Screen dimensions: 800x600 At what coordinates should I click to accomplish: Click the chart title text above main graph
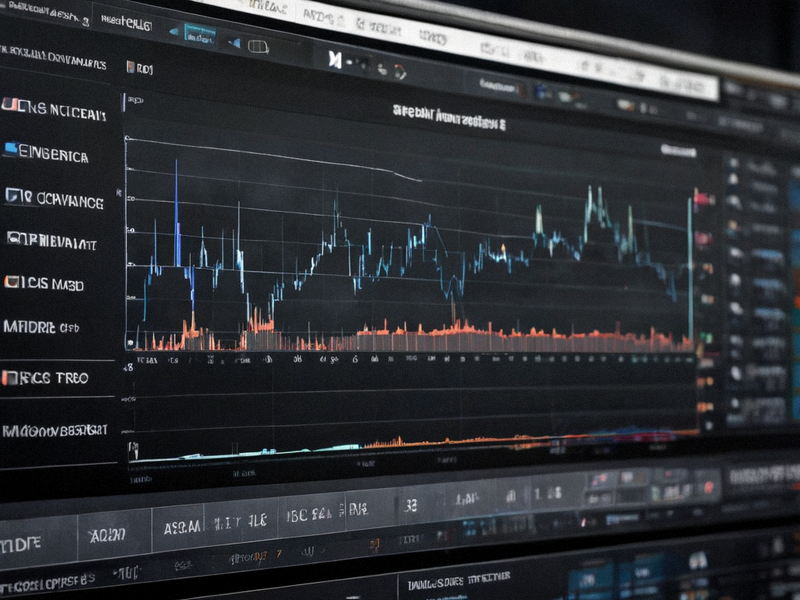449,117
